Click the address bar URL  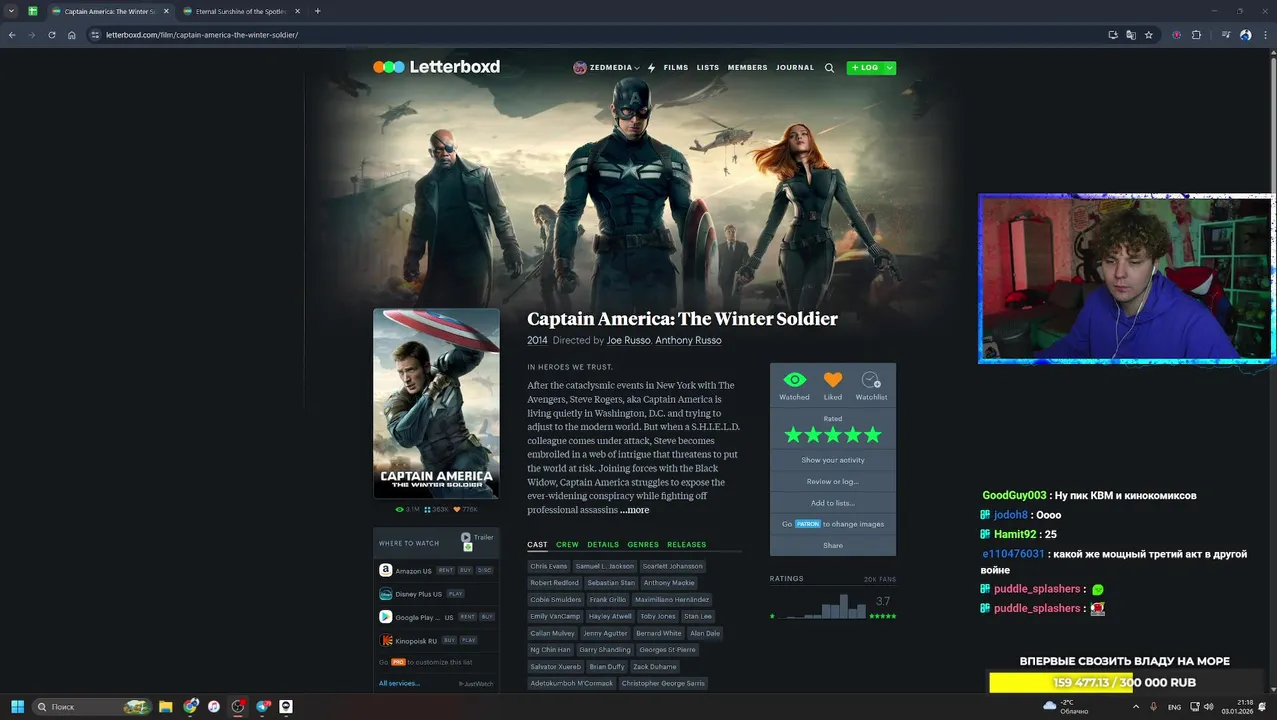[202, 35]
